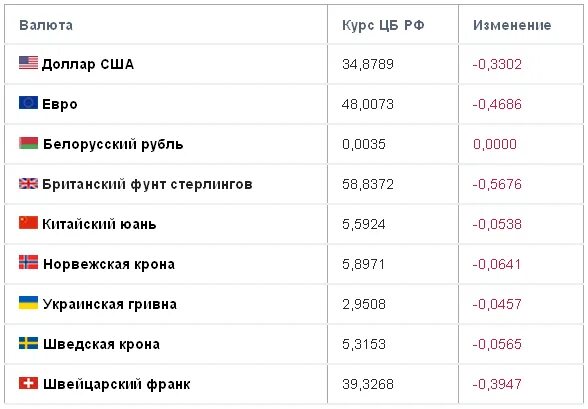Open Британский фунт стерлингов currency
The width and height of the screenshot is (588, 409).
(147, 184)
